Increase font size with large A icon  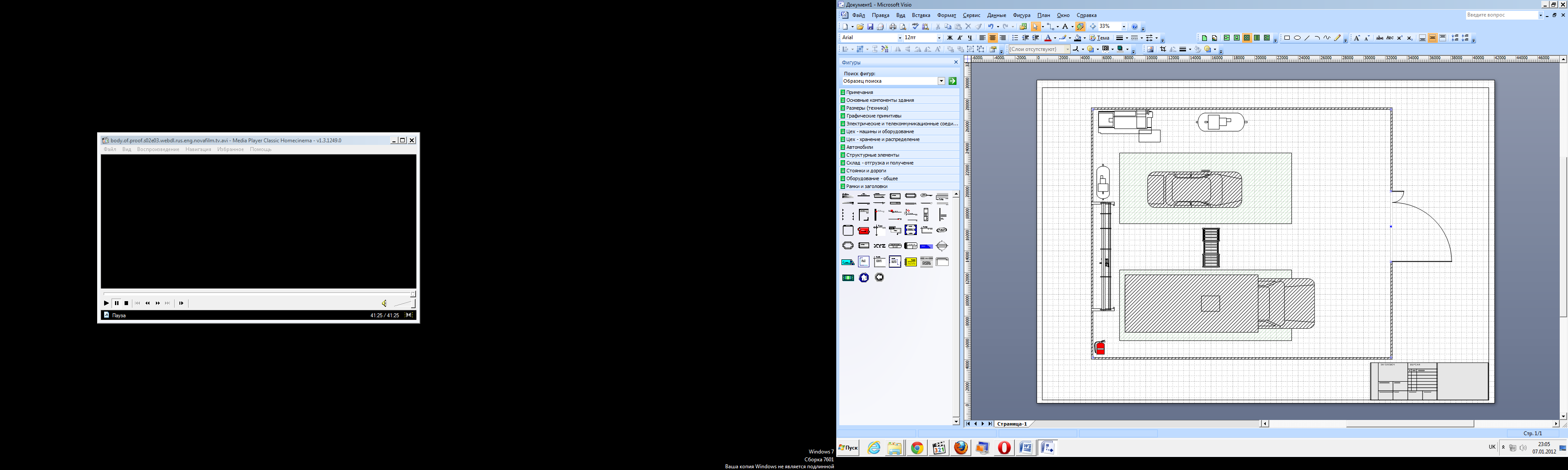coord(1357,38)
